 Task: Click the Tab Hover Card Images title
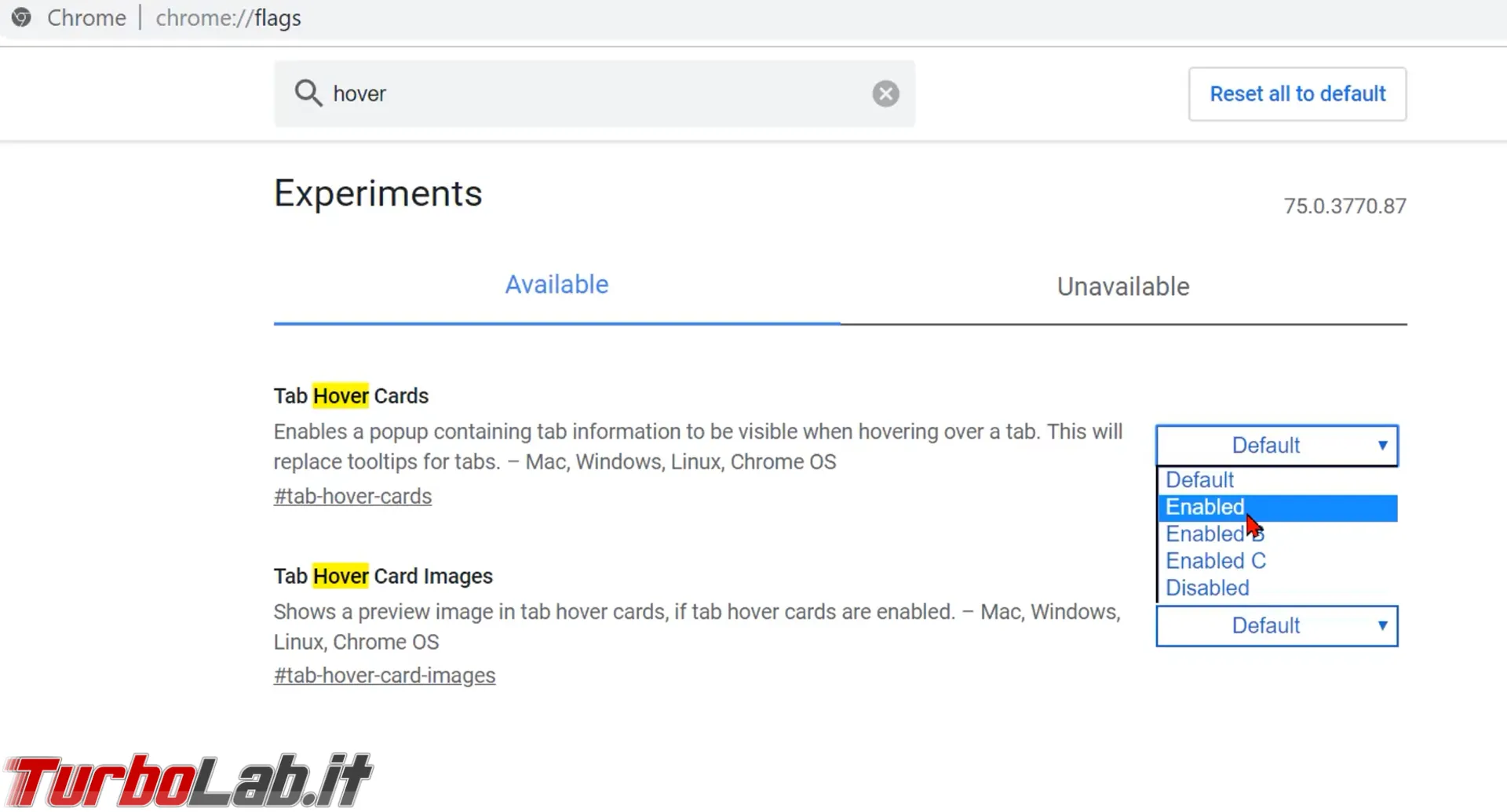383,577
